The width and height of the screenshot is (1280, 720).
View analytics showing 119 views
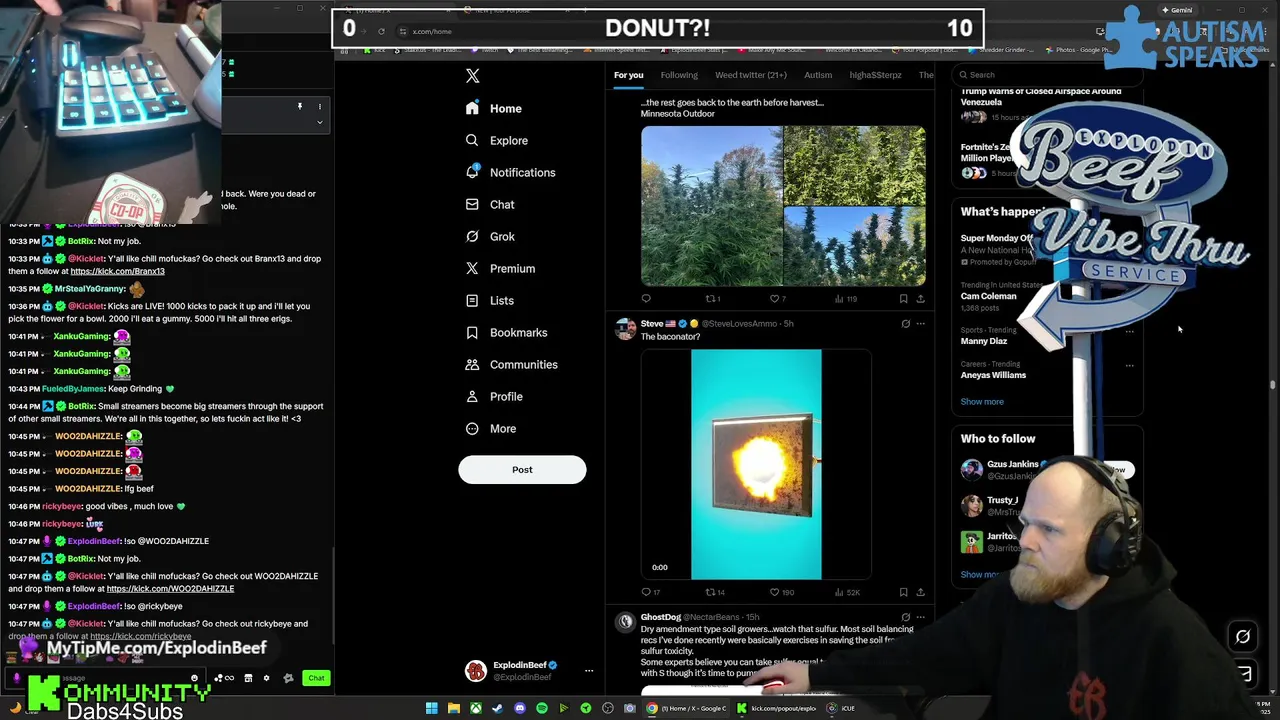(x=845, y=298)
